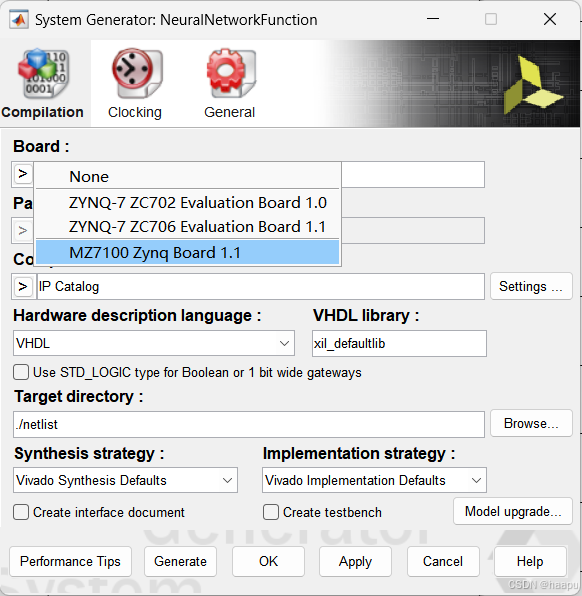Select MZ7100 Zynq Board 1.1
Viewport: 582px width, 596px height.
click(x=187, y=252)
